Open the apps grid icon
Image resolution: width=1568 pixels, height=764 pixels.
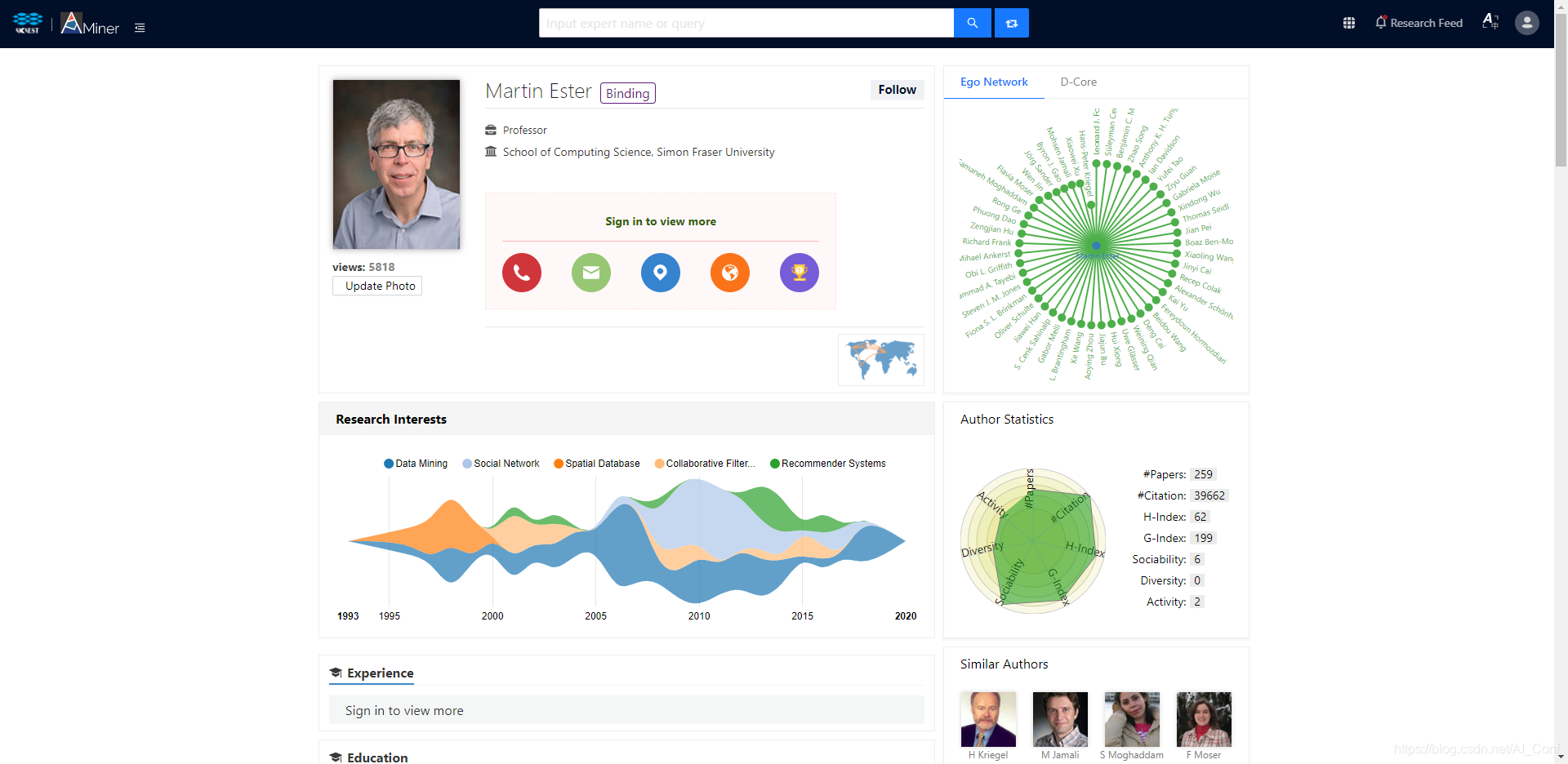(1349, 23)
